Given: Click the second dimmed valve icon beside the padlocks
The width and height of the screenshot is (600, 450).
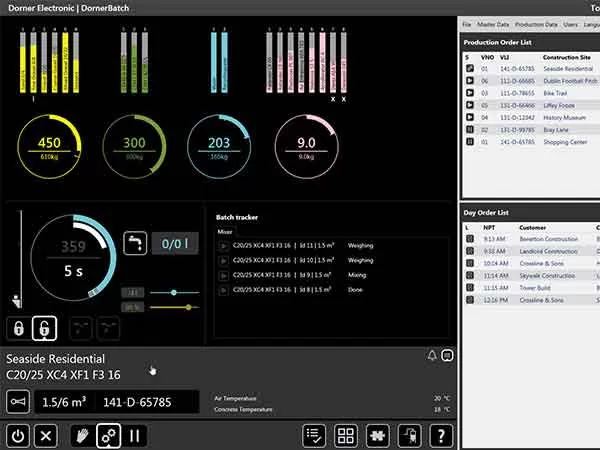Looking at the screenshot, I should [x=108, y=328].
